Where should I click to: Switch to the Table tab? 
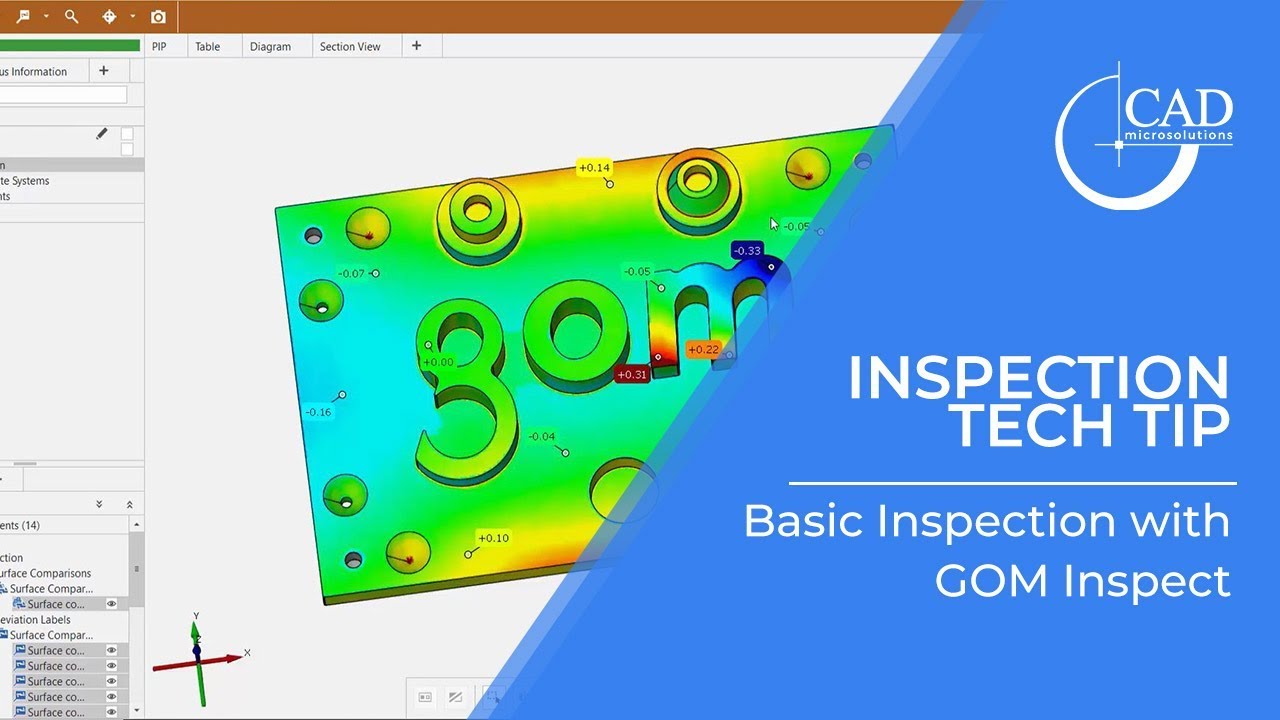[x=207, y=46]
